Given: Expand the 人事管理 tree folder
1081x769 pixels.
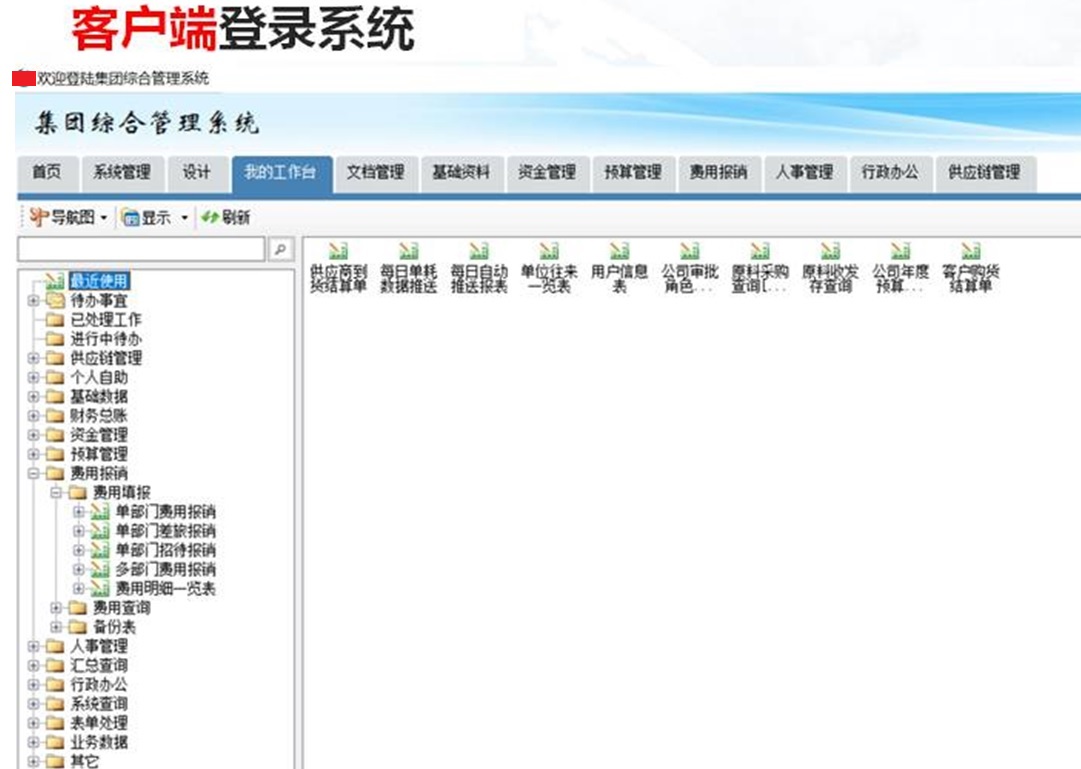Looking at the screenshot, I should [33, 647].
